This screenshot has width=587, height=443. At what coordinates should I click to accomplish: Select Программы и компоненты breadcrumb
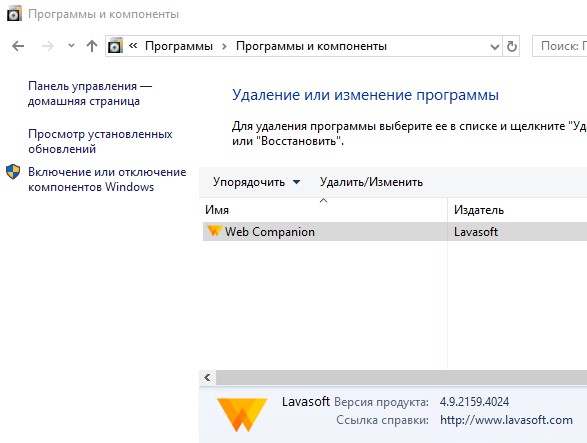pyautogui.click(x=311, y=46)
